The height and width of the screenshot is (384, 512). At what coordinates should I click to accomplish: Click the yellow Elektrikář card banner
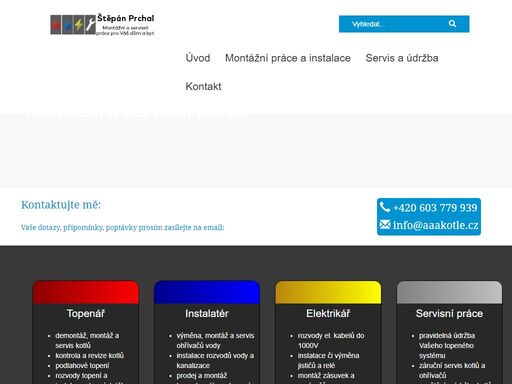pos(328,292)
